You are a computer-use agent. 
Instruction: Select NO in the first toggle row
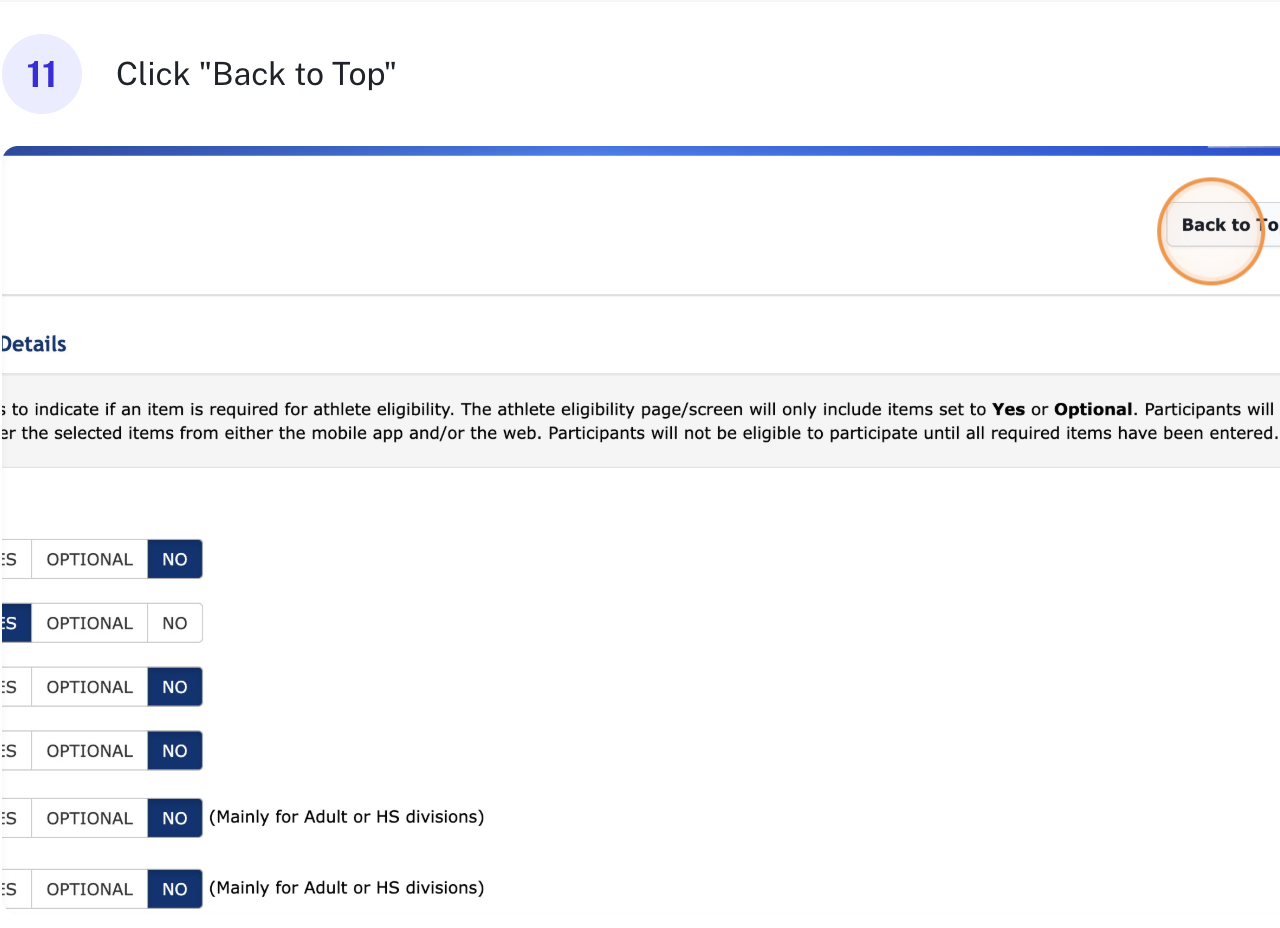(175, 559)
